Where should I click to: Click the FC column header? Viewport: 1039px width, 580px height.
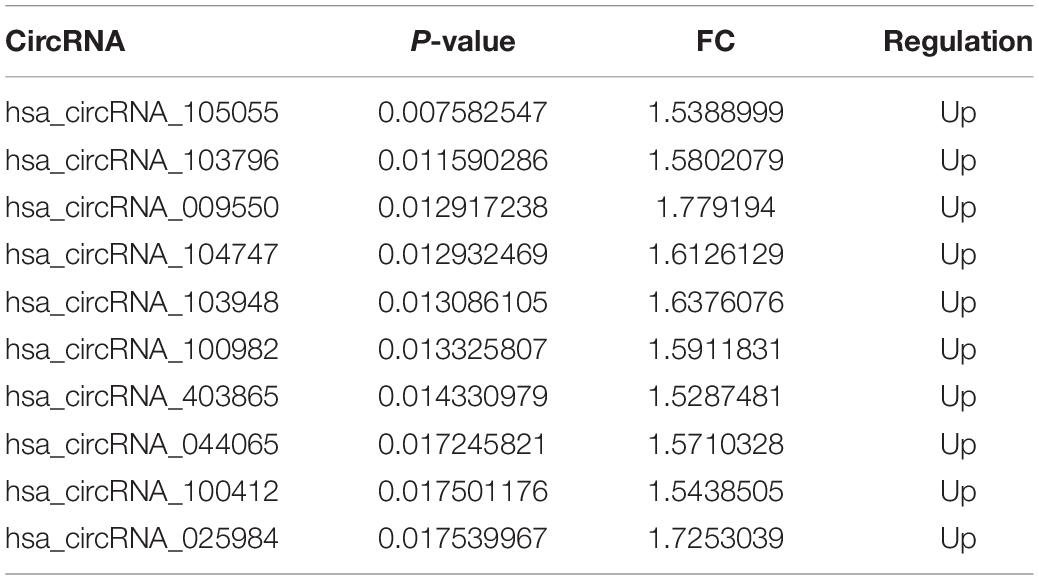[x=716, y=41]
